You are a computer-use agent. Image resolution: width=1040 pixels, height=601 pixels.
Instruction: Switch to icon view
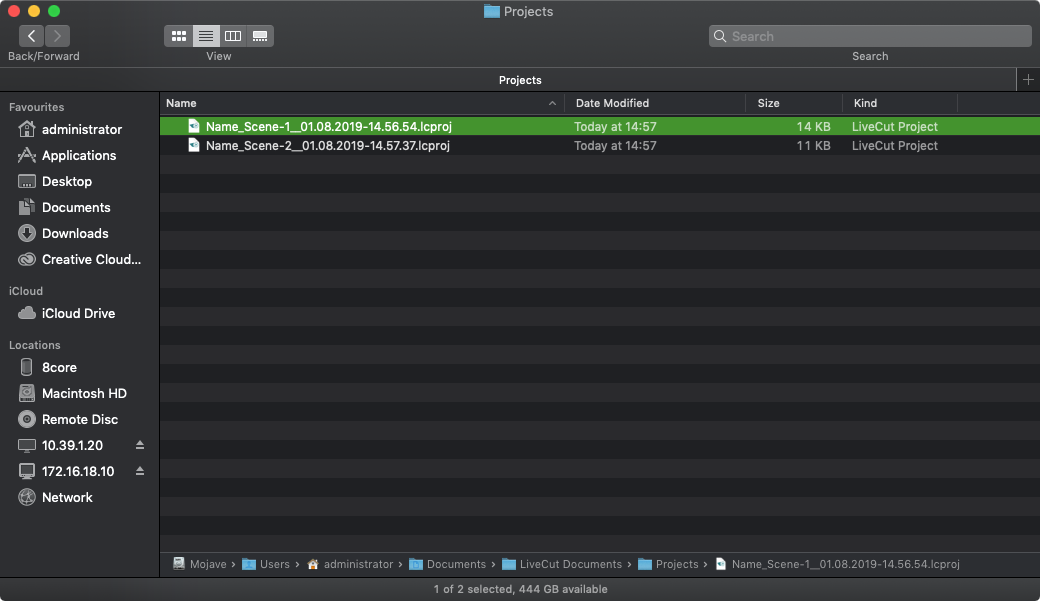click(x=178, y=36)
